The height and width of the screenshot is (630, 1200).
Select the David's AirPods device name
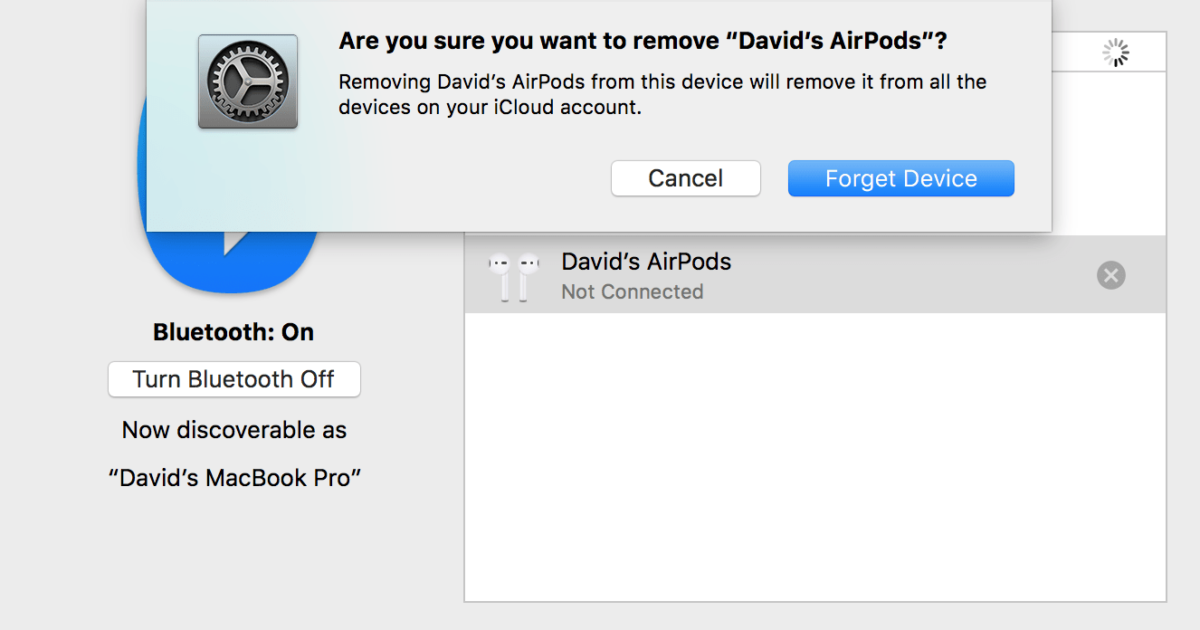(646, 262)
